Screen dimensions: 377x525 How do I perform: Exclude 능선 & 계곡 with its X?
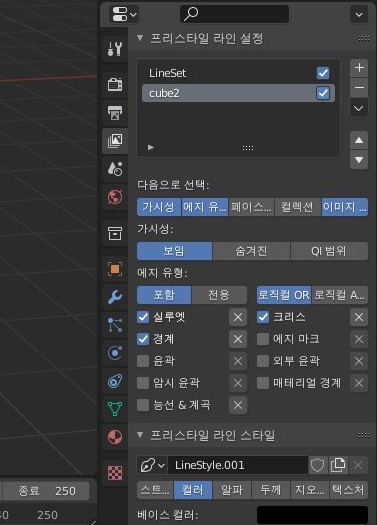tap(238, 405)
